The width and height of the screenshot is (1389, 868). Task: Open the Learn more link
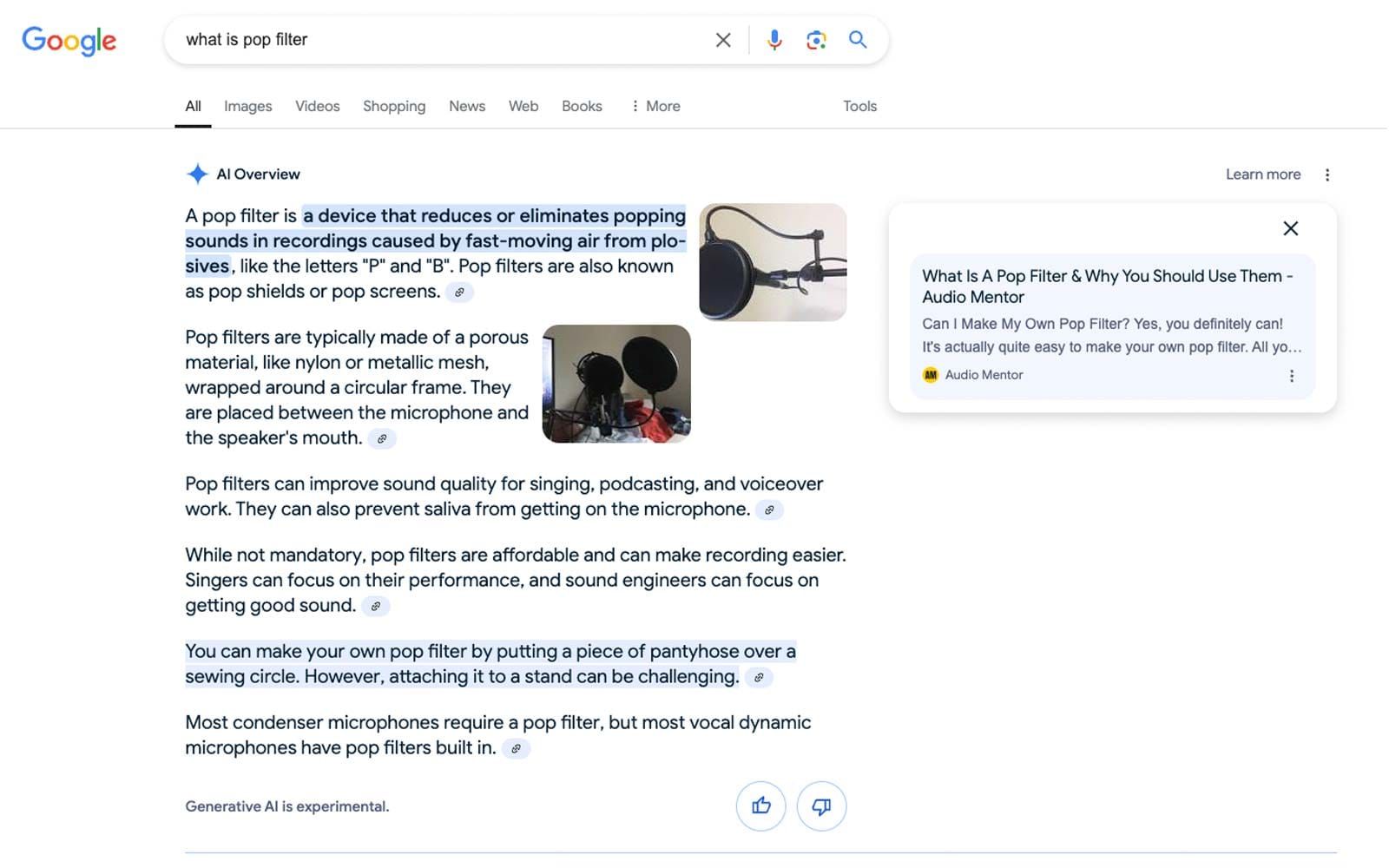pos(1261,174)
